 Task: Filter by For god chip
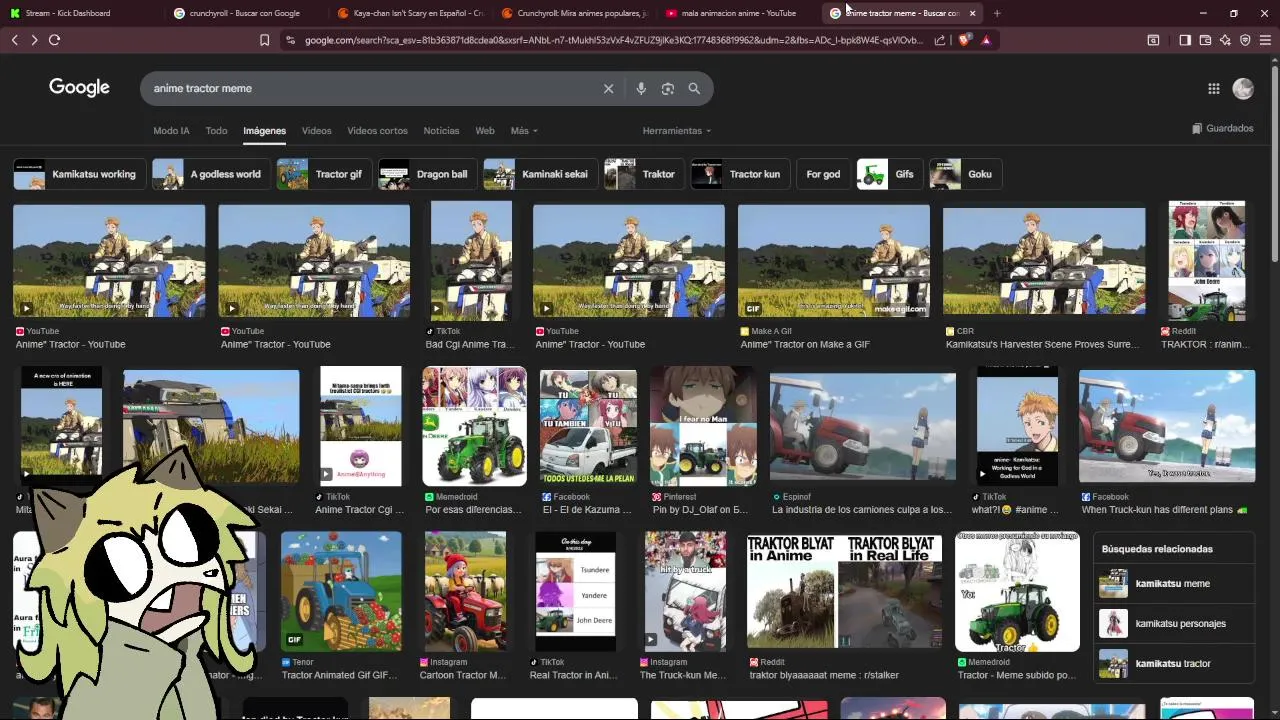[x=823, y=174]
